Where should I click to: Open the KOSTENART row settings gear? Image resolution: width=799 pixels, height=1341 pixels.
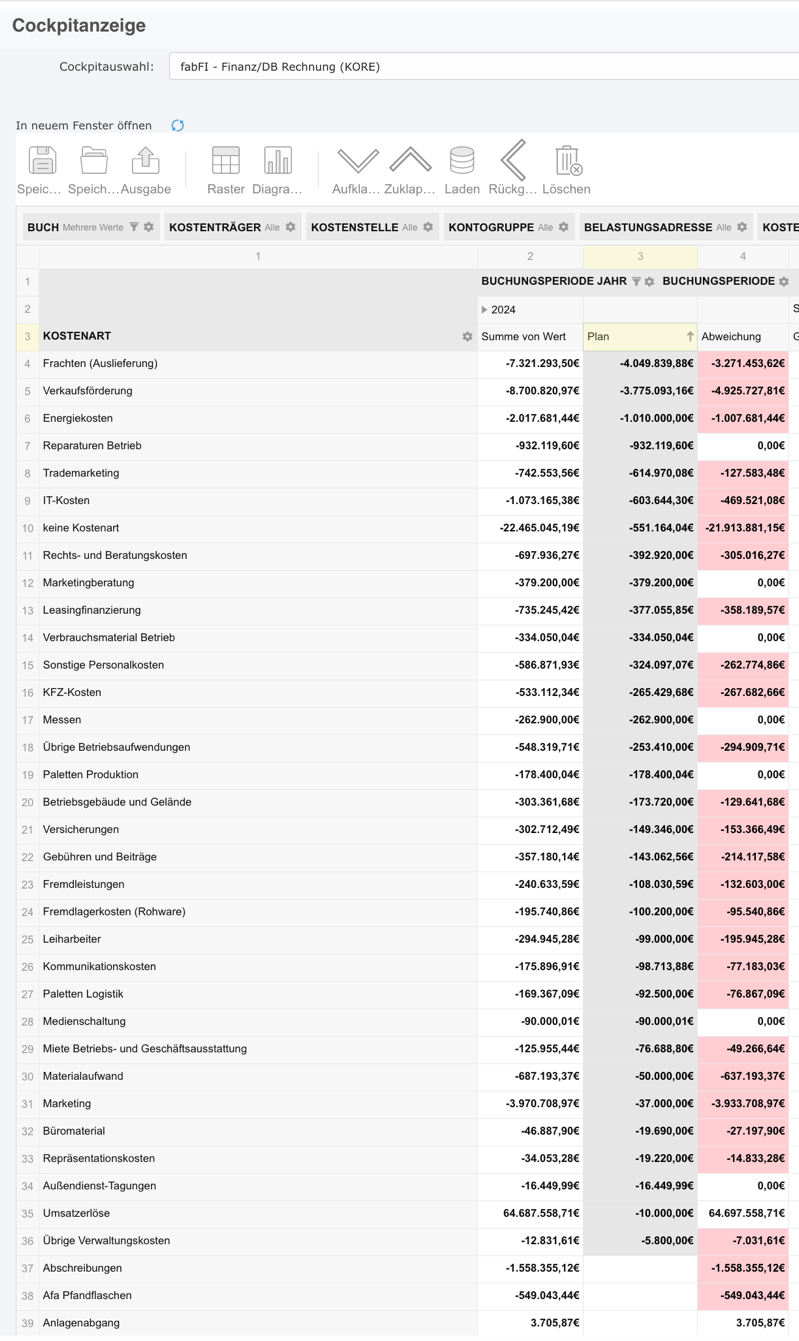tap(467, 337)
